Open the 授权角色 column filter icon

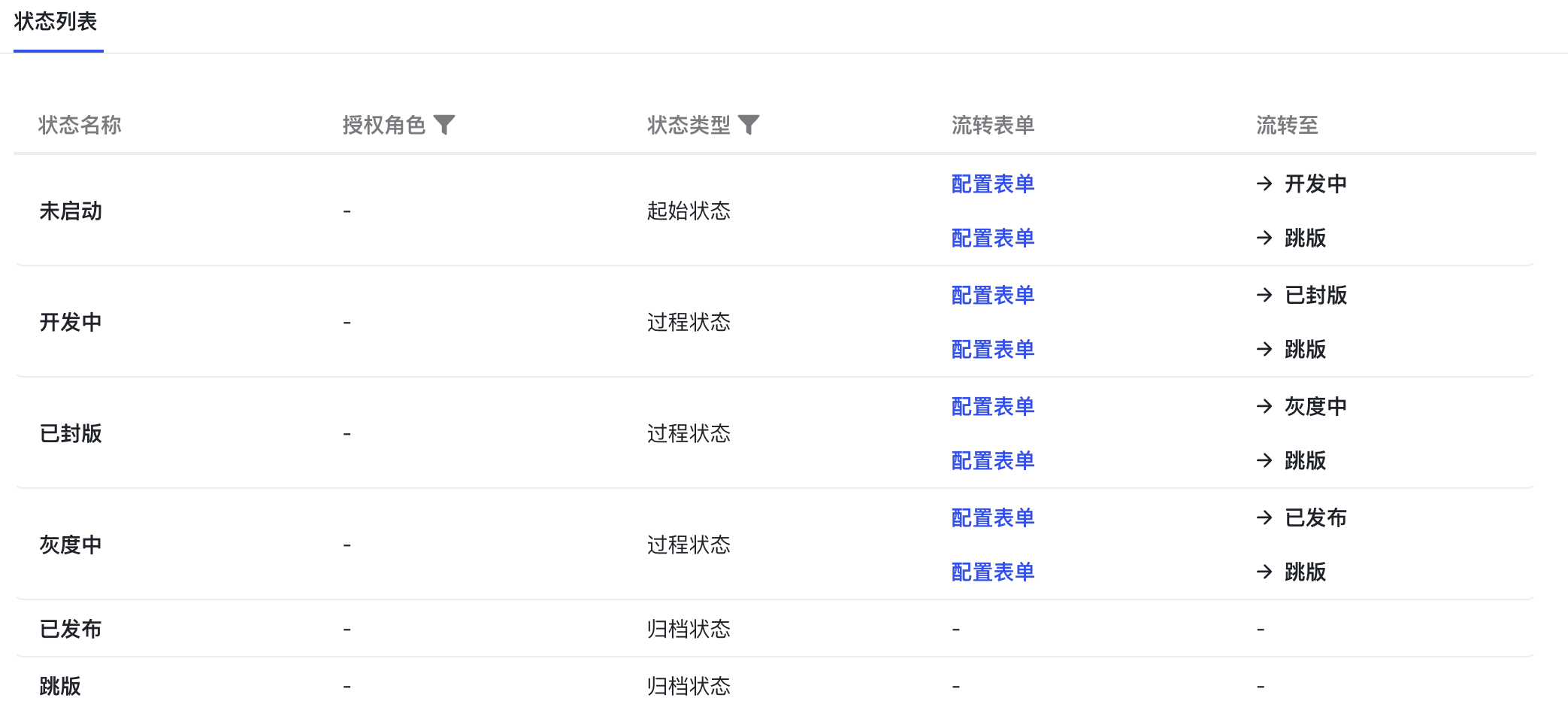[445, 124]
